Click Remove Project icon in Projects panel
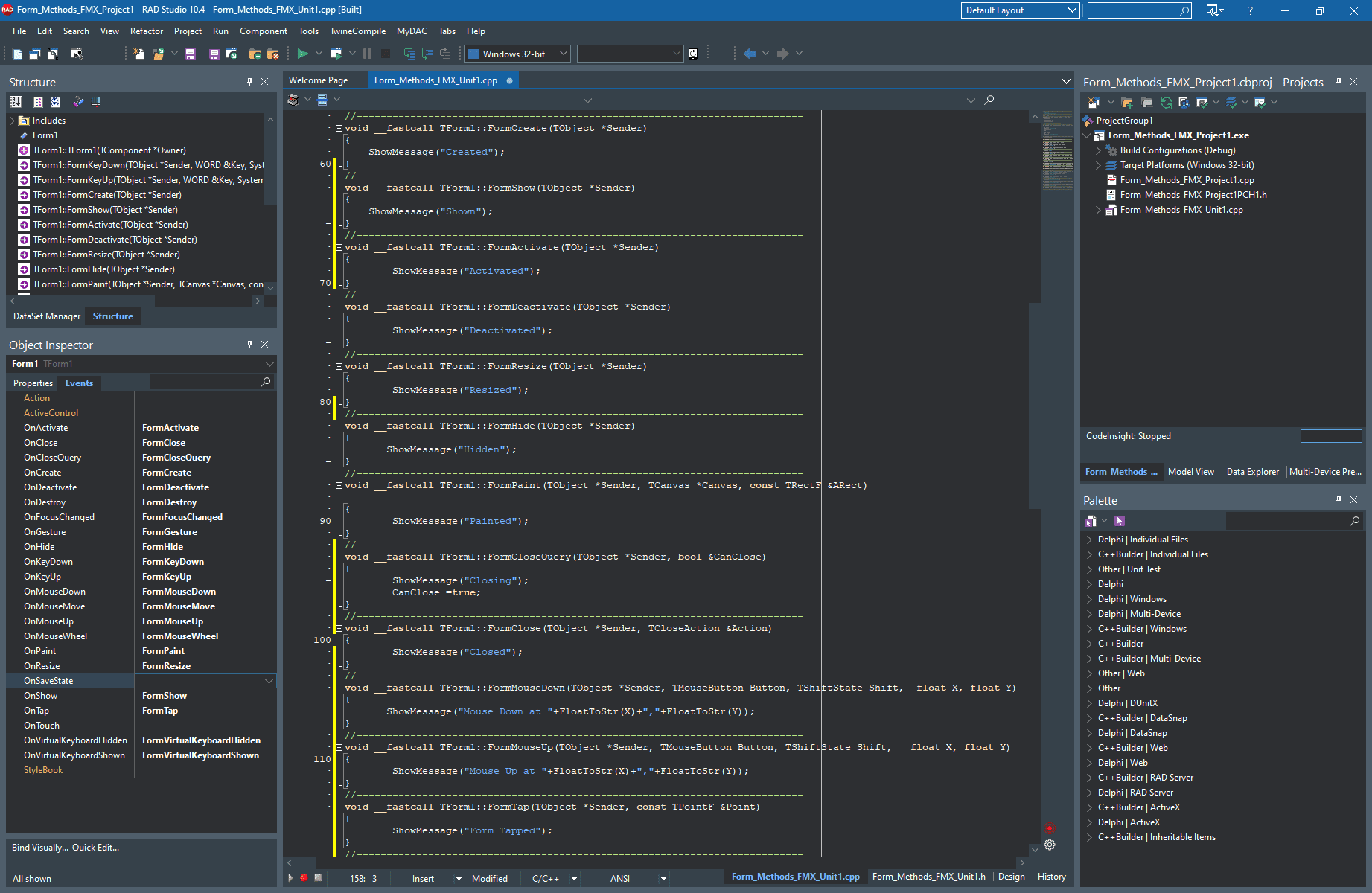 pyautogui.click(x=1146, y=103)
